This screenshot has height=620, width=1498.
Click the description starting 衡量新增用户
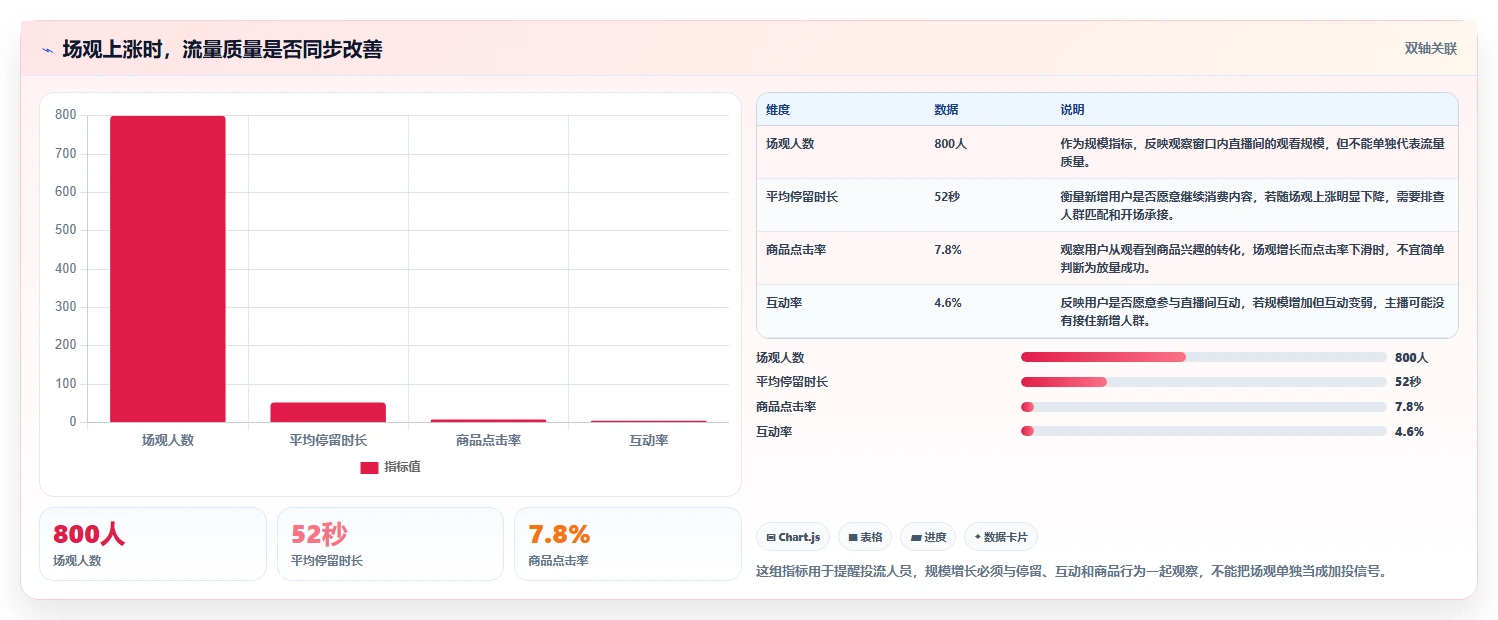[1252, 205]
